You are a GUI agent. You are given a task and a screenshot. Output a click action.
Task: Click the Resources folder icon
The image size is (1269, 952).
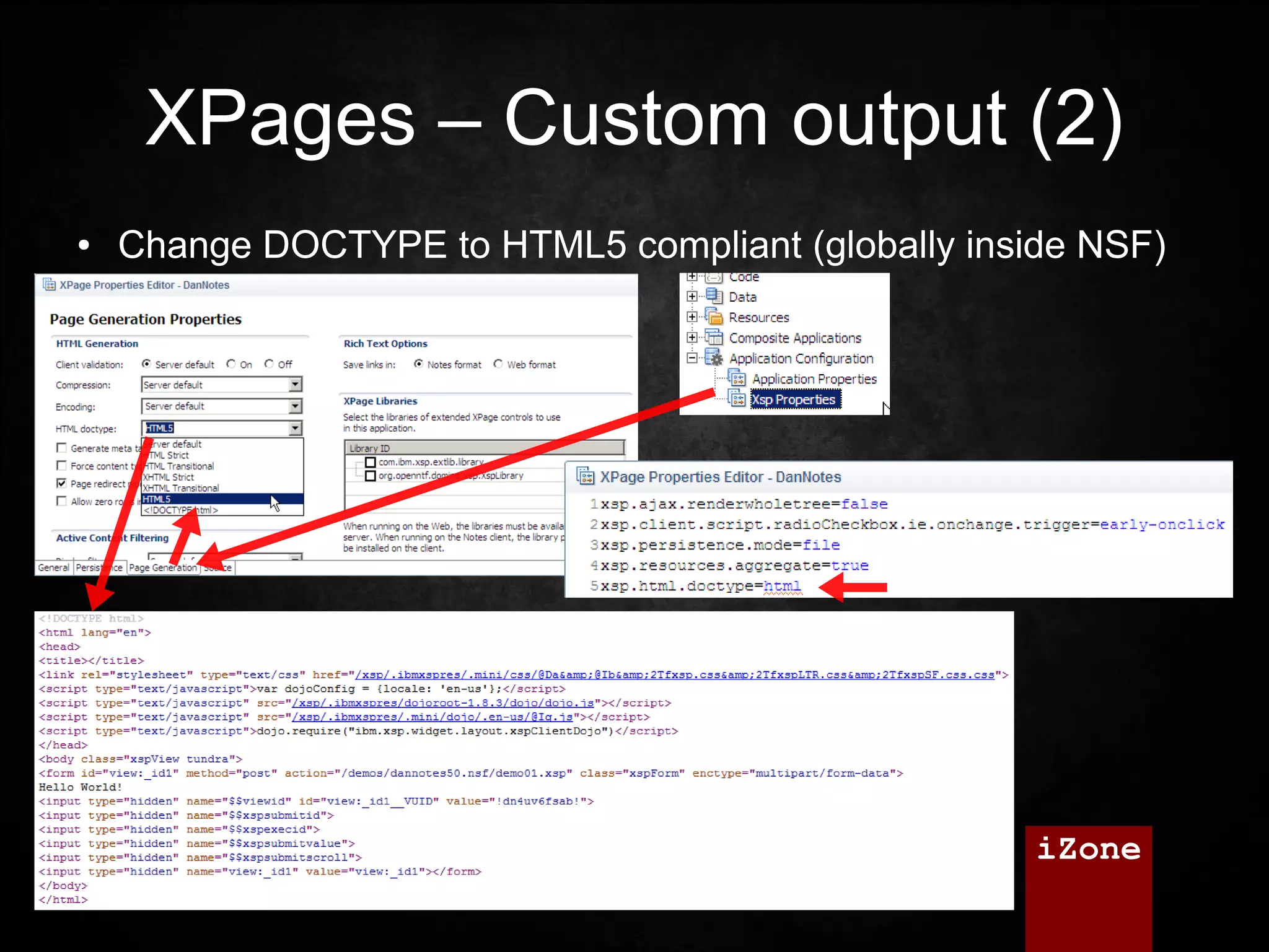click(714, 317)
